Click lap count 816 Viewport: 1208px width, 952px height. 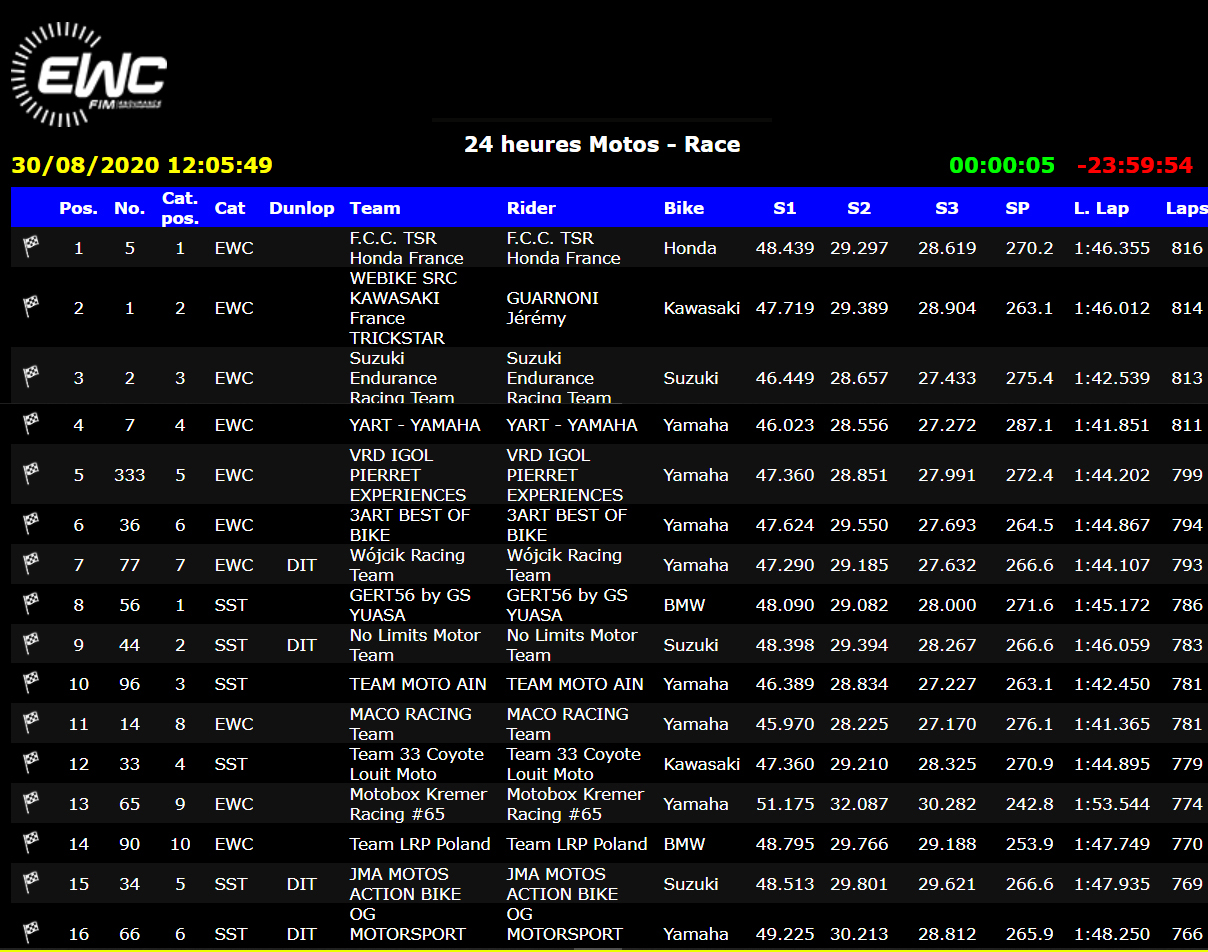[x=1187, y=248]
